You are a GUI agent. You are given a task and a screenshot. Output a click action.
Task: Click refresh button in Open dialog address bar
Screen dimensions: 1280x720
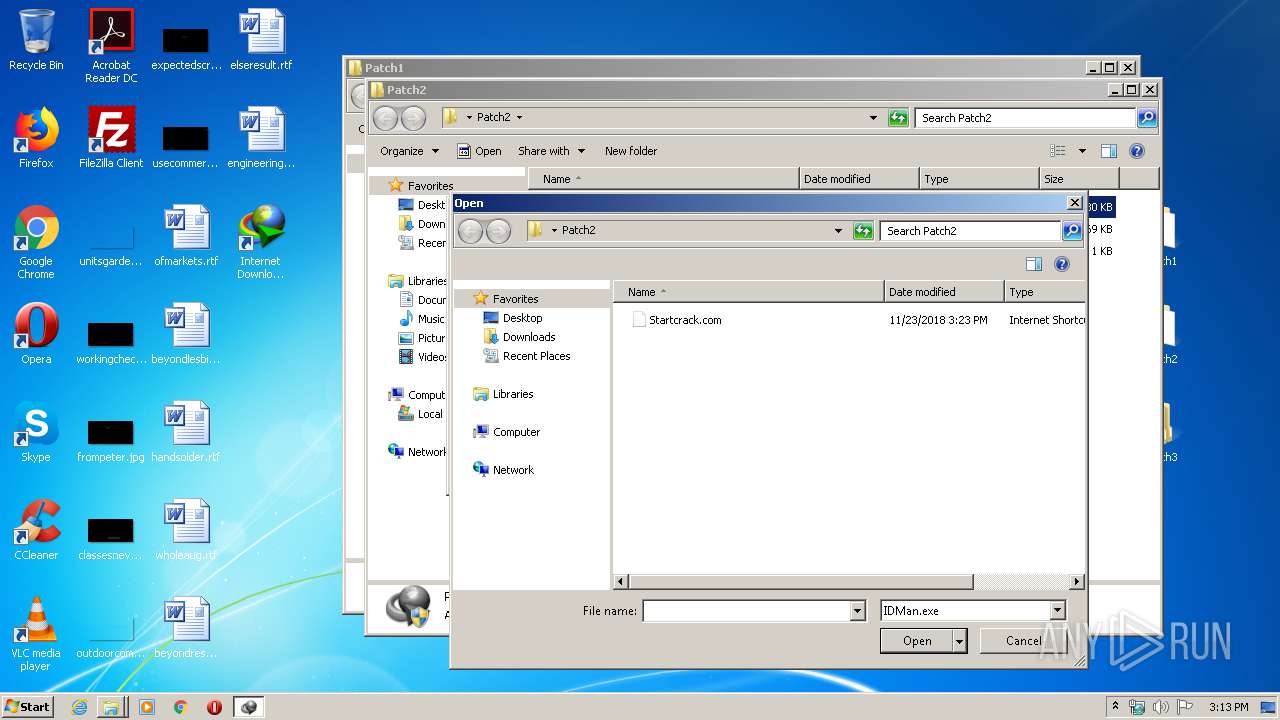pos(863,231)
